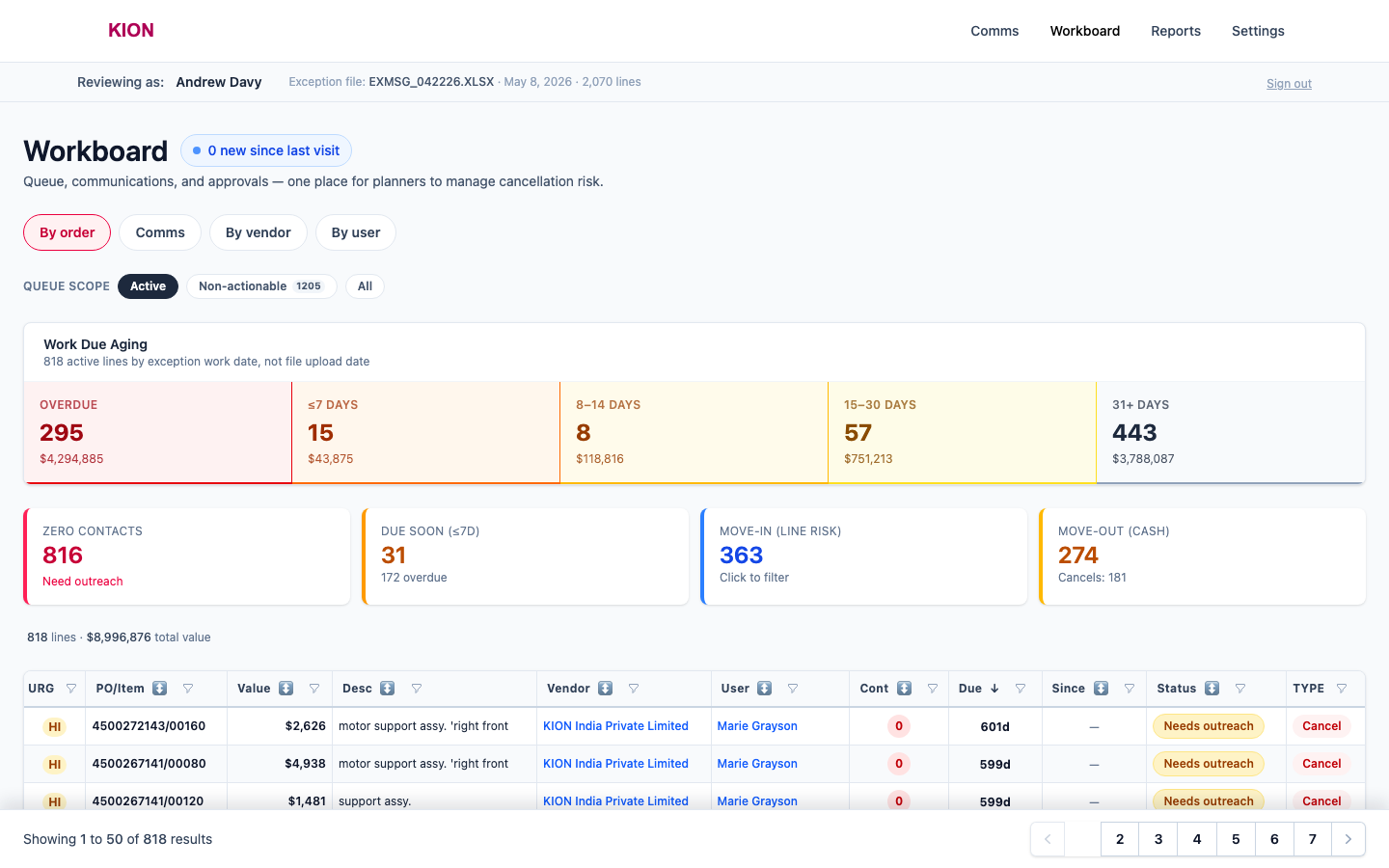The image size is (1389, 868).
Task: Click the 0 new since last visit badge
Action: pyautogui.click(x=266, y=150)
